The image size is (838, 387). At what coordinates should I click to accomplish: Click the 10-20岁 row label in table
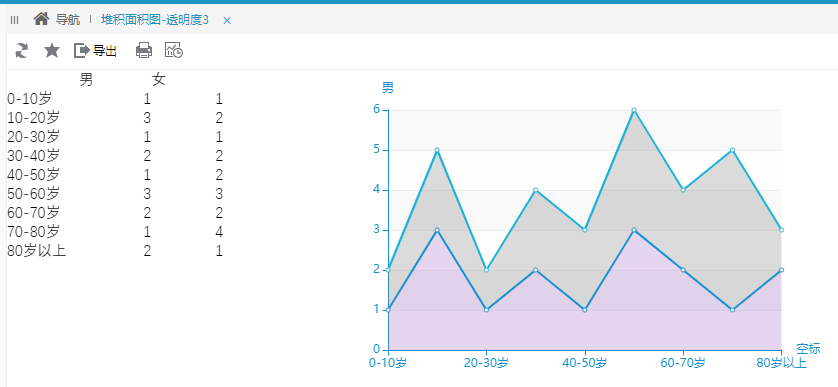pos(34,118)
